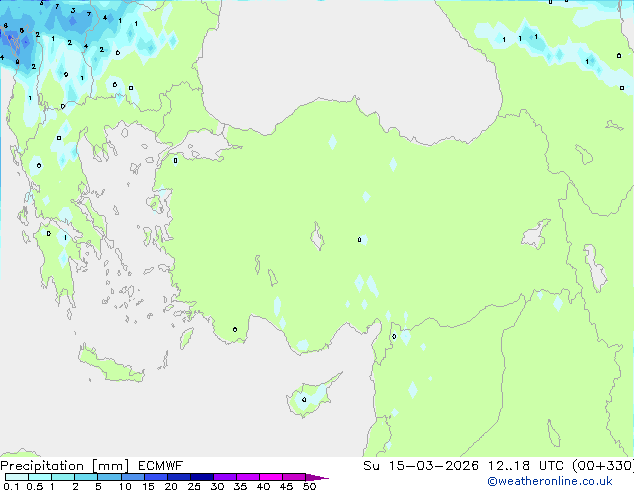
Task: Click the "(00+330)" forecast offset text
Action: tap(603, 466)
